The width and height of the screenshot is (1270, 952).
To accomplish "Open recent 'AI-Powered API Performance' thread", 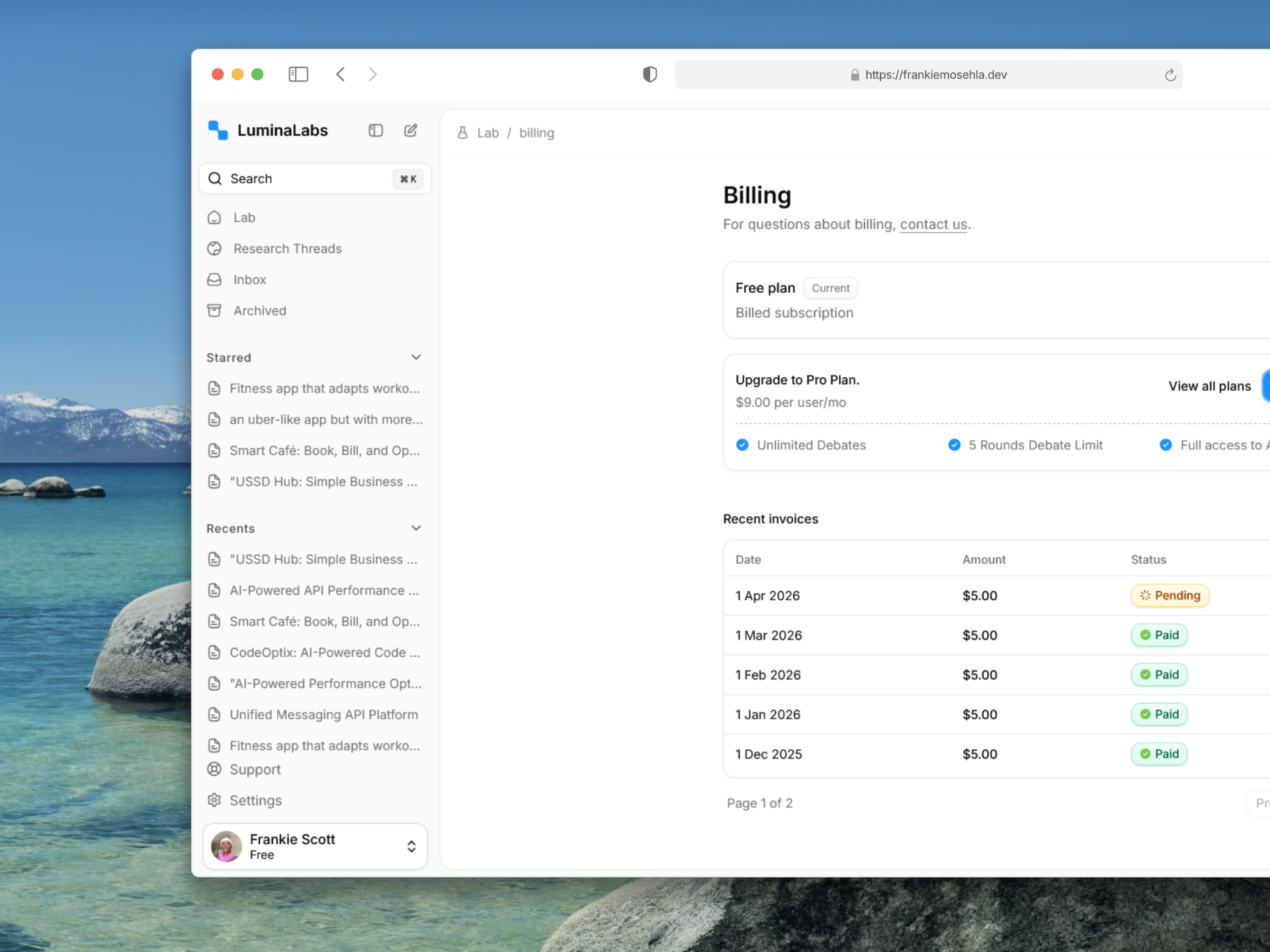I will pyautogui.click(x=315, y=590).
